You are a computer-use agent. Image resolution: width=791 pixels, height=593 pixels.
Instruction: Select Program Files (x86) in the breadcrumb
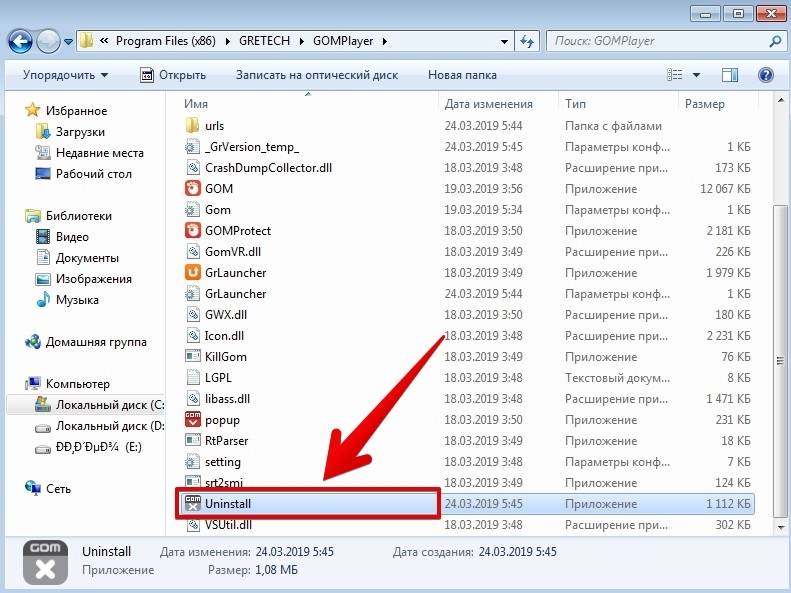(165, 41)
